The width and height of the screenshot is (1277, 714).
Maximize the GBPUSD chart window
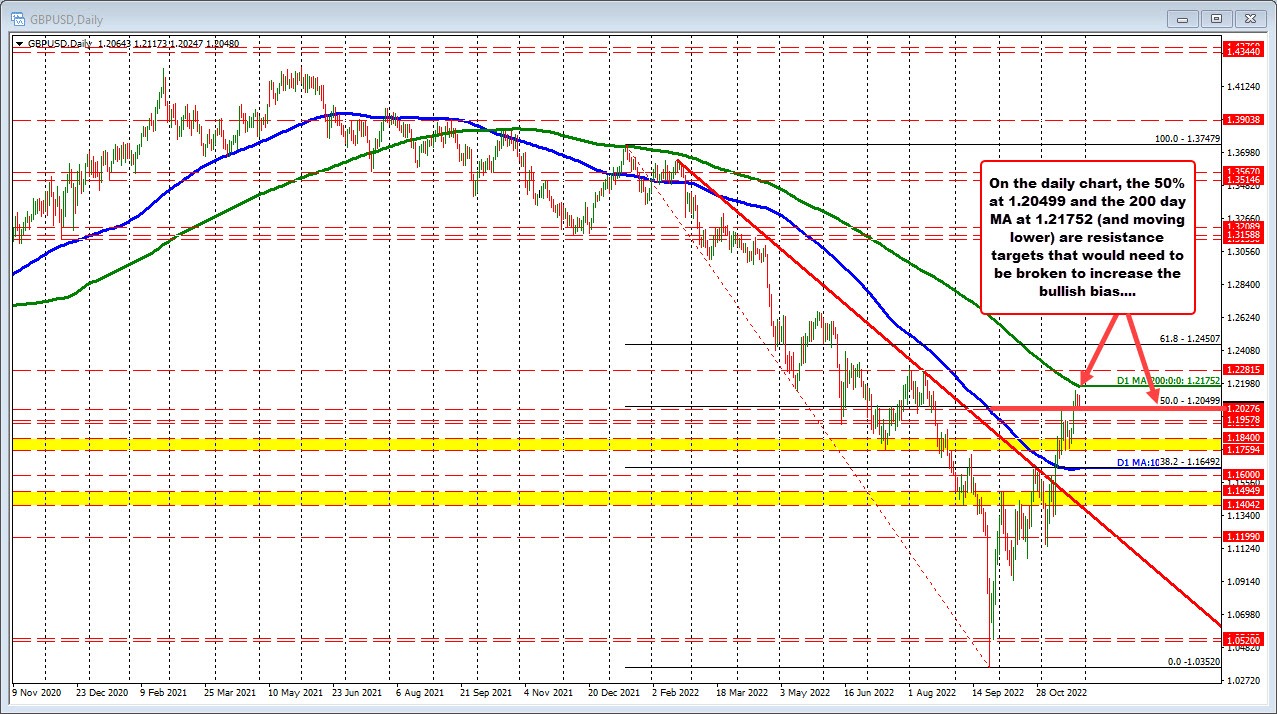[1216, 17]
